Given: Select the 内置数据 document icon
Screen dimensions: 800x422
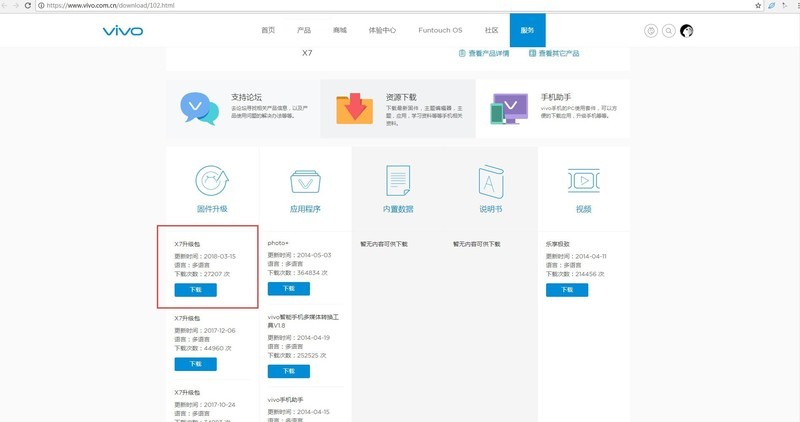Looking at the screenshot, I should click(x=398, y=181).
